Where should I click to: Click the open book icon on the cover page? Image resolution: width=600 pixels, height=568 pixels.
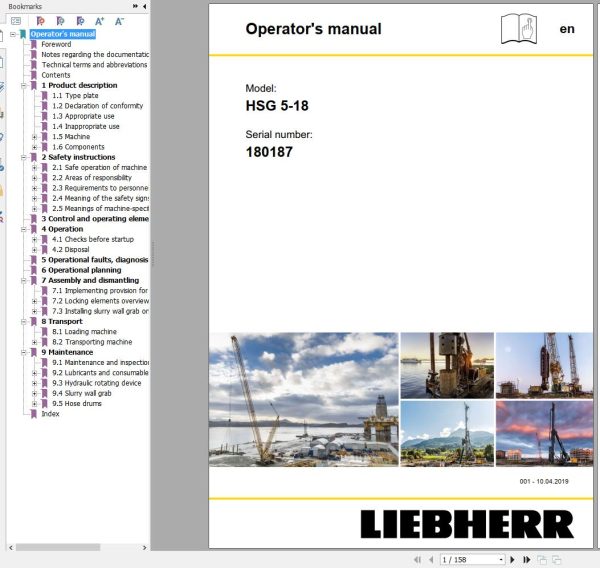pos(519,29)
